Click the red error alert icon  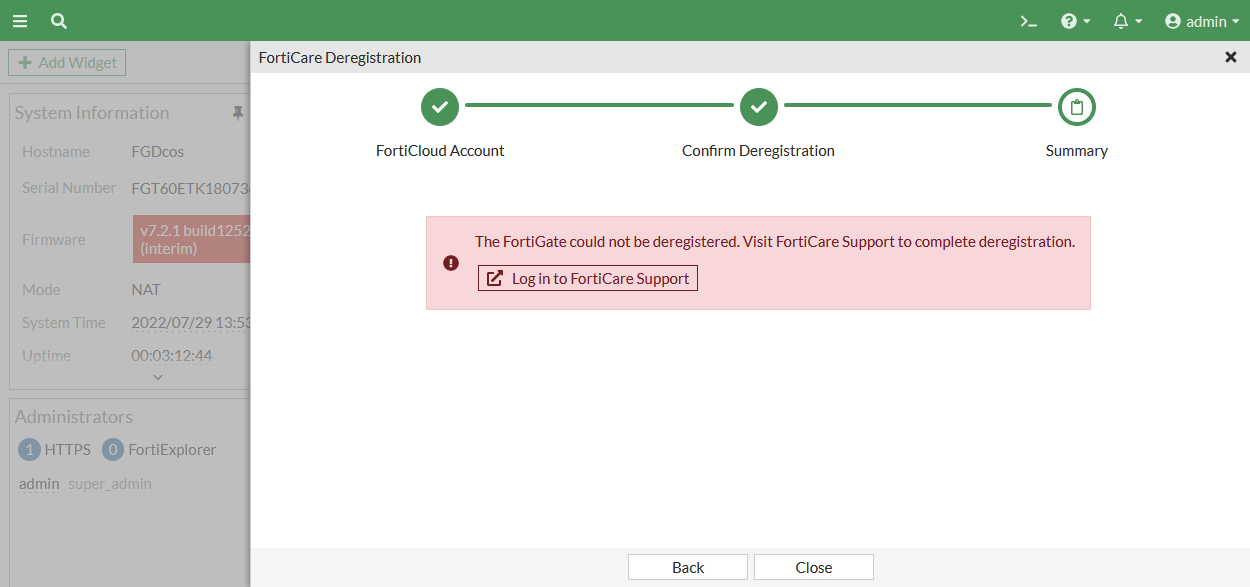tap(451, 263)
